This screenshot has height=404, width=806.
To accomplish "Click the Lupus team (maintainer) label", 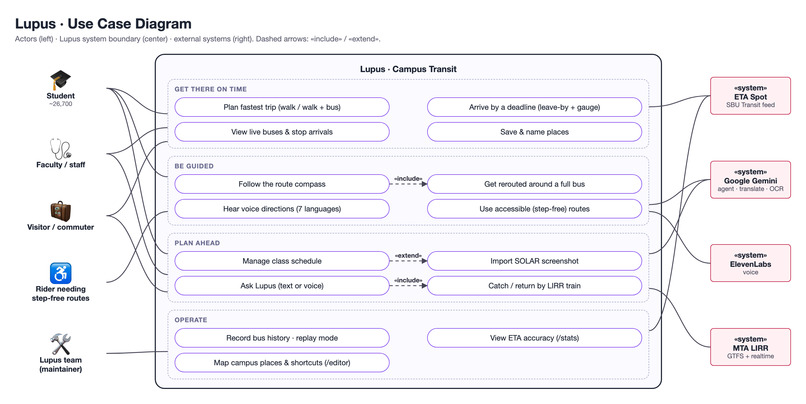I will [61, 364].
